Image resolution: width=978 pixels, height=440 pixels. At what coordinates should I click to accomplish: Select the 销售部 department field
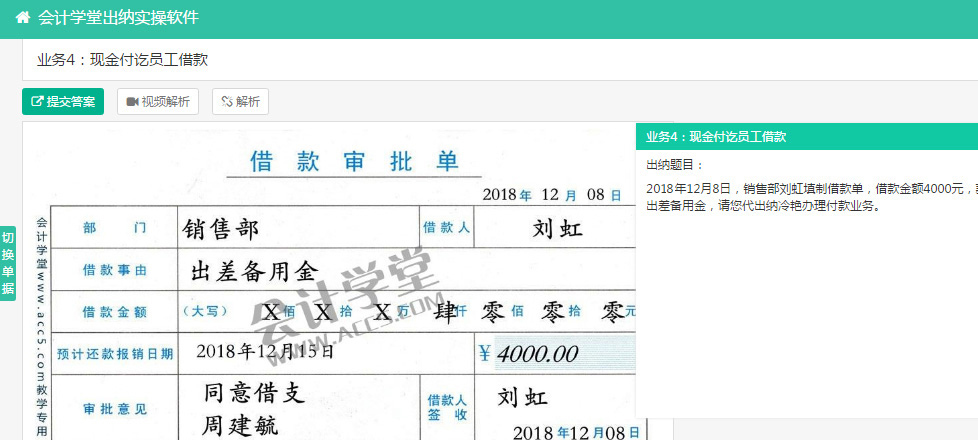click(222, 229)
